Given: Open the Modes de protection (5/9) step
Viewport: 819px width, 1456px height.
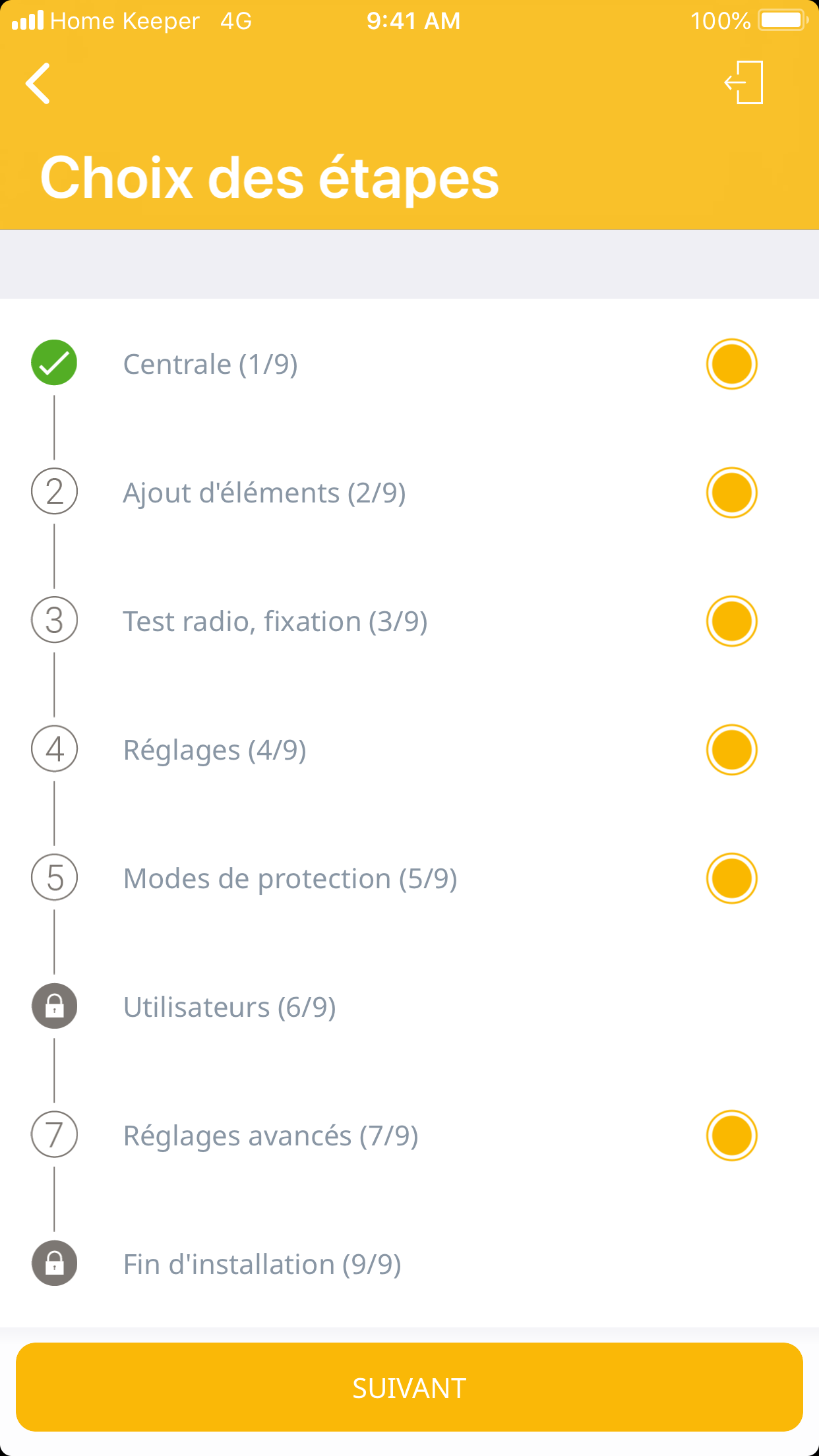Looking at the screenshot, I should (x=290, y=878).
